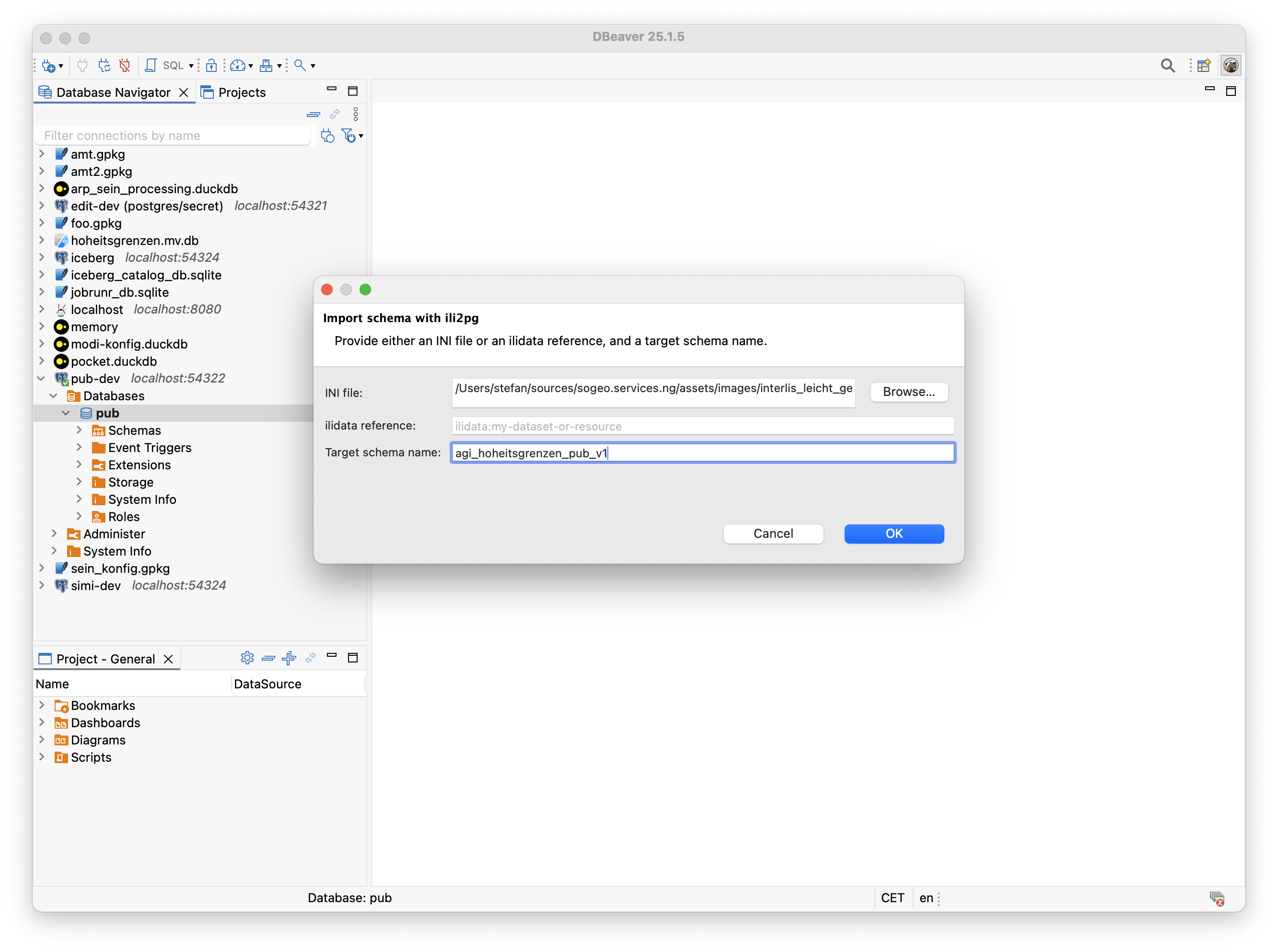Click the transaction lock icon
Image resolution: width=1278 pixels, height=952 pixels.
point(211,66)
